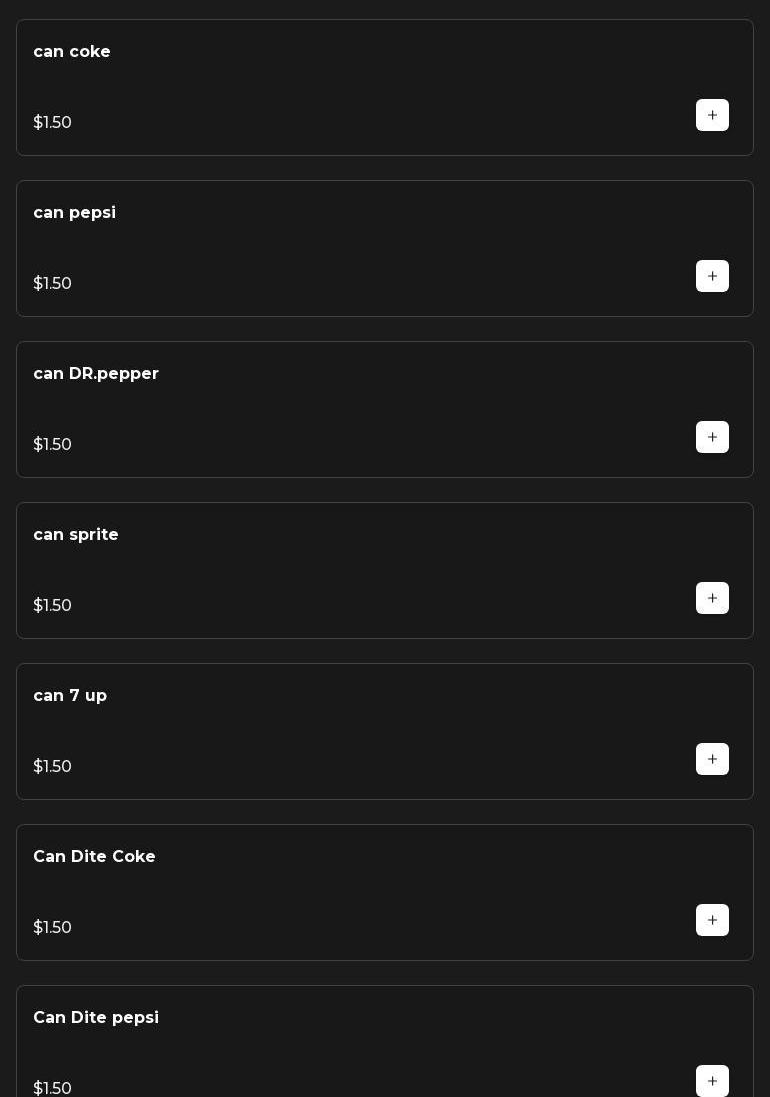Click the can DR.pepper $1.50 price
770x1097 pixels.
pos(52,445)
